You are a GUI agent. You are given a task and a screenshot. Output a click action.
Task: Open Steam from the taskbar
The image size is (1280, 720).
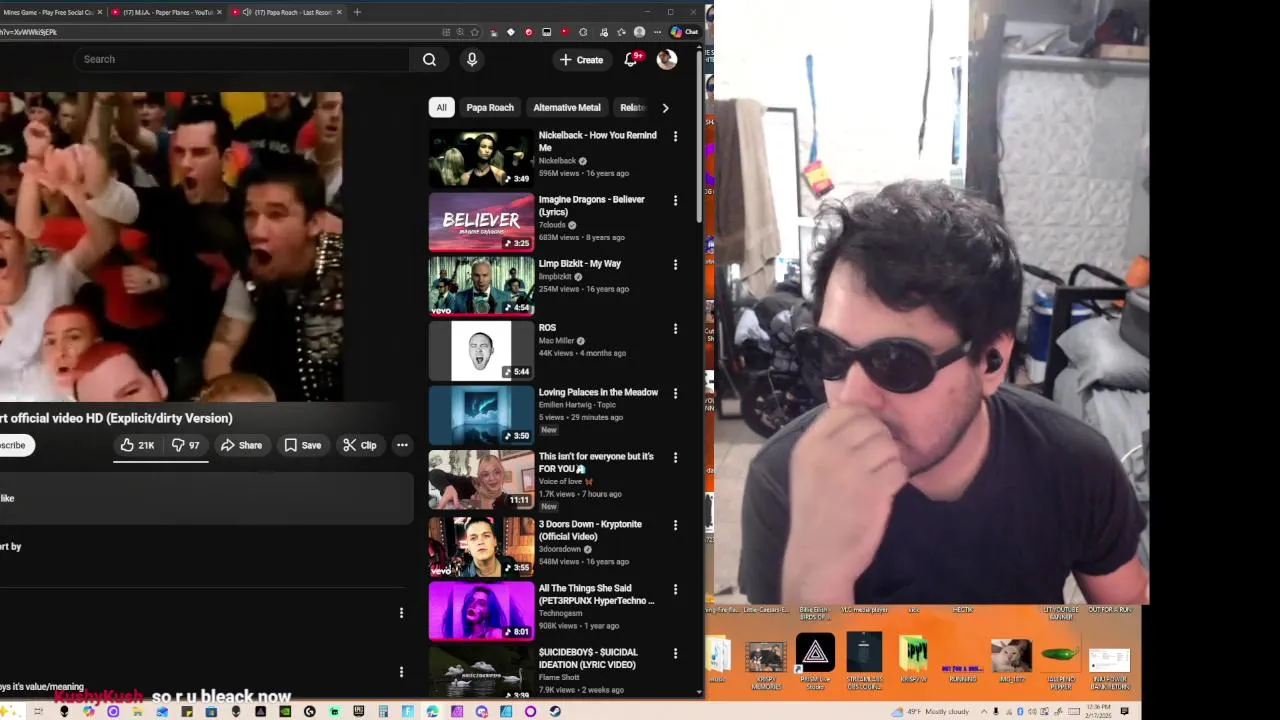tap(555, 711)
